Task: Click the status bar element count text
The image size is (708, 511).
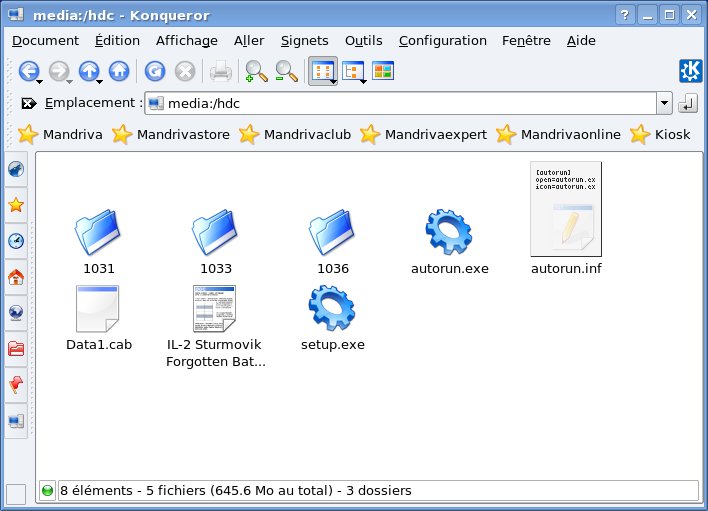Action: point(236,490)
